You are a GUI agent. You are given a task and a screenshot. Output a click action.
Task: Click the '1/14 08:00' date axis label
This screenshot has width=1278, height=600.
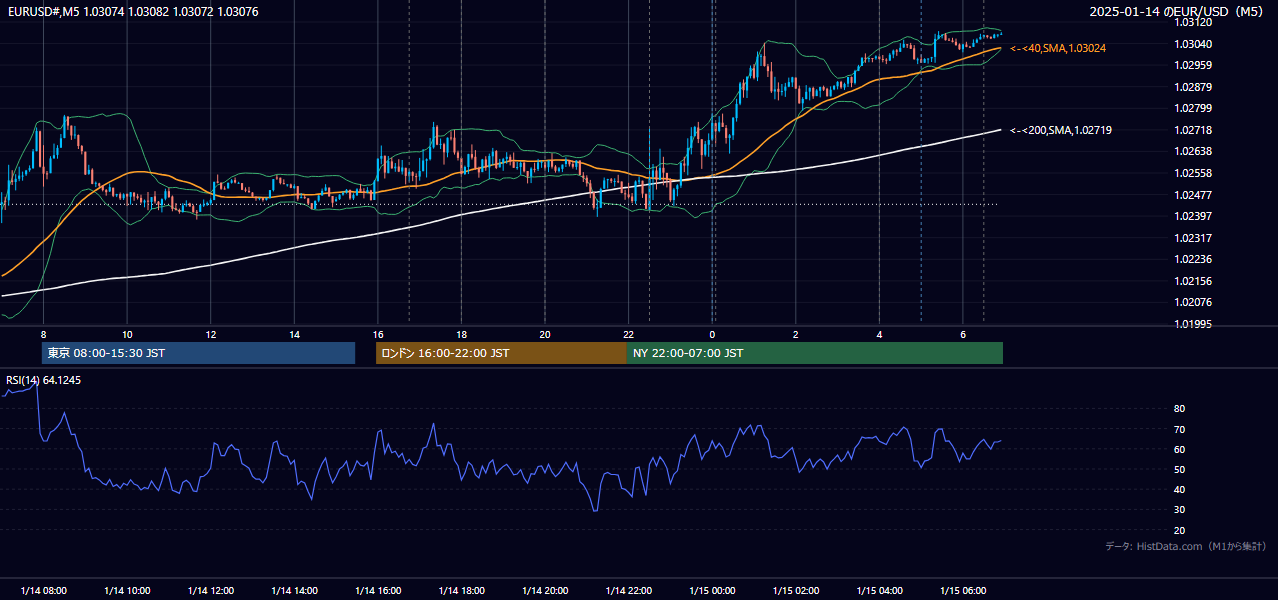[43, 591]
